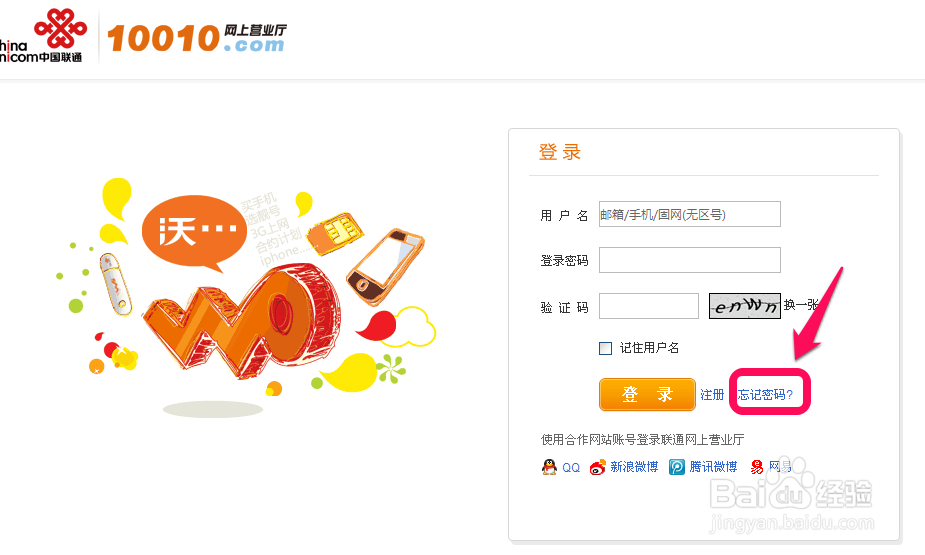Click the Sina Weibo eye icon
Image resolution: width=925 pixels, height=555 pixels.
pos(598,468)
